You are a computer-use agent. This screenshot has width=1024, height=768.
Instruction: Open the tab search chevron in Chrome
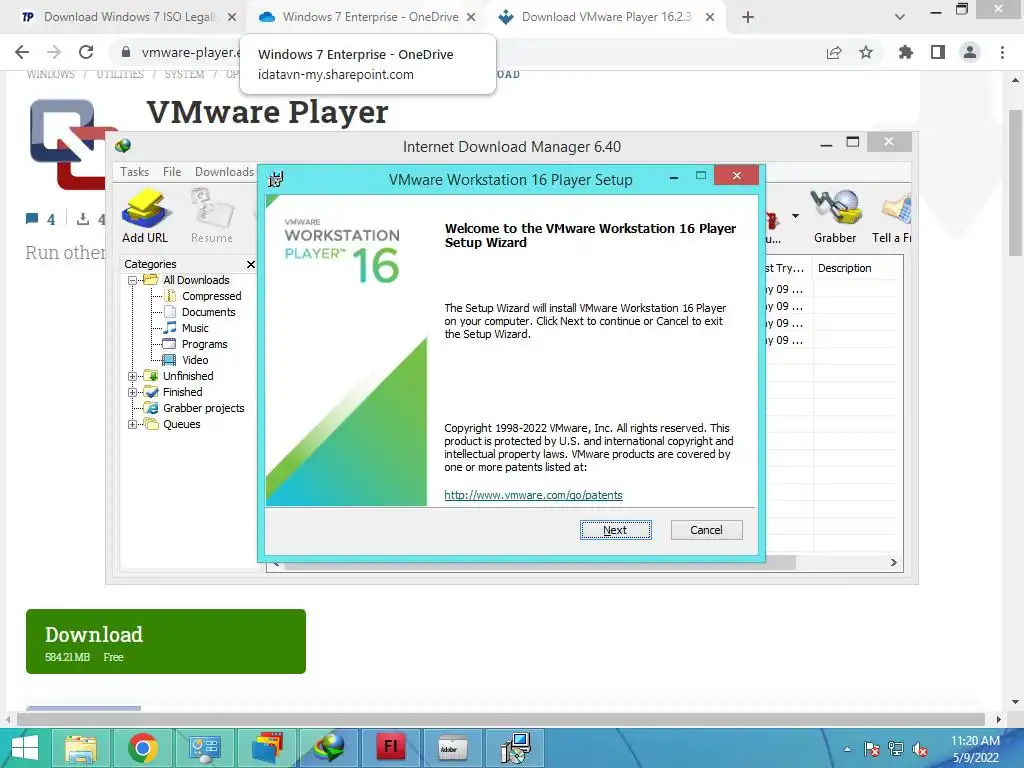900,17
